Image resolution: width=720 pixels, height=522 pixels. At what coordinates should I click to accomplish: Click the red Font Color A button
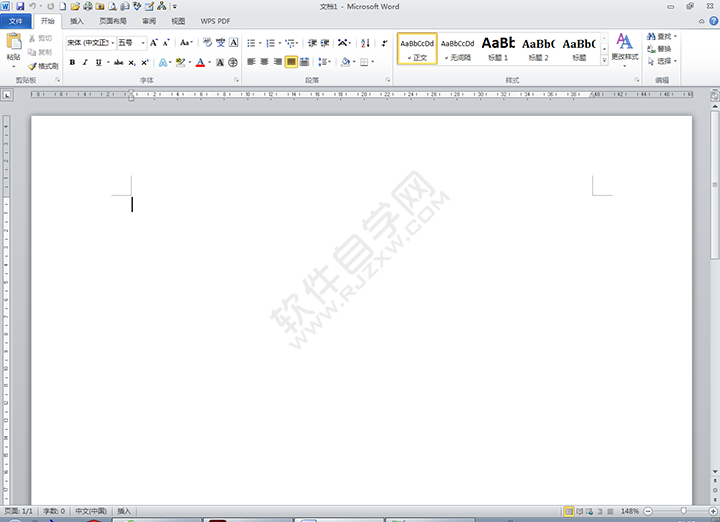click(200, 62)
